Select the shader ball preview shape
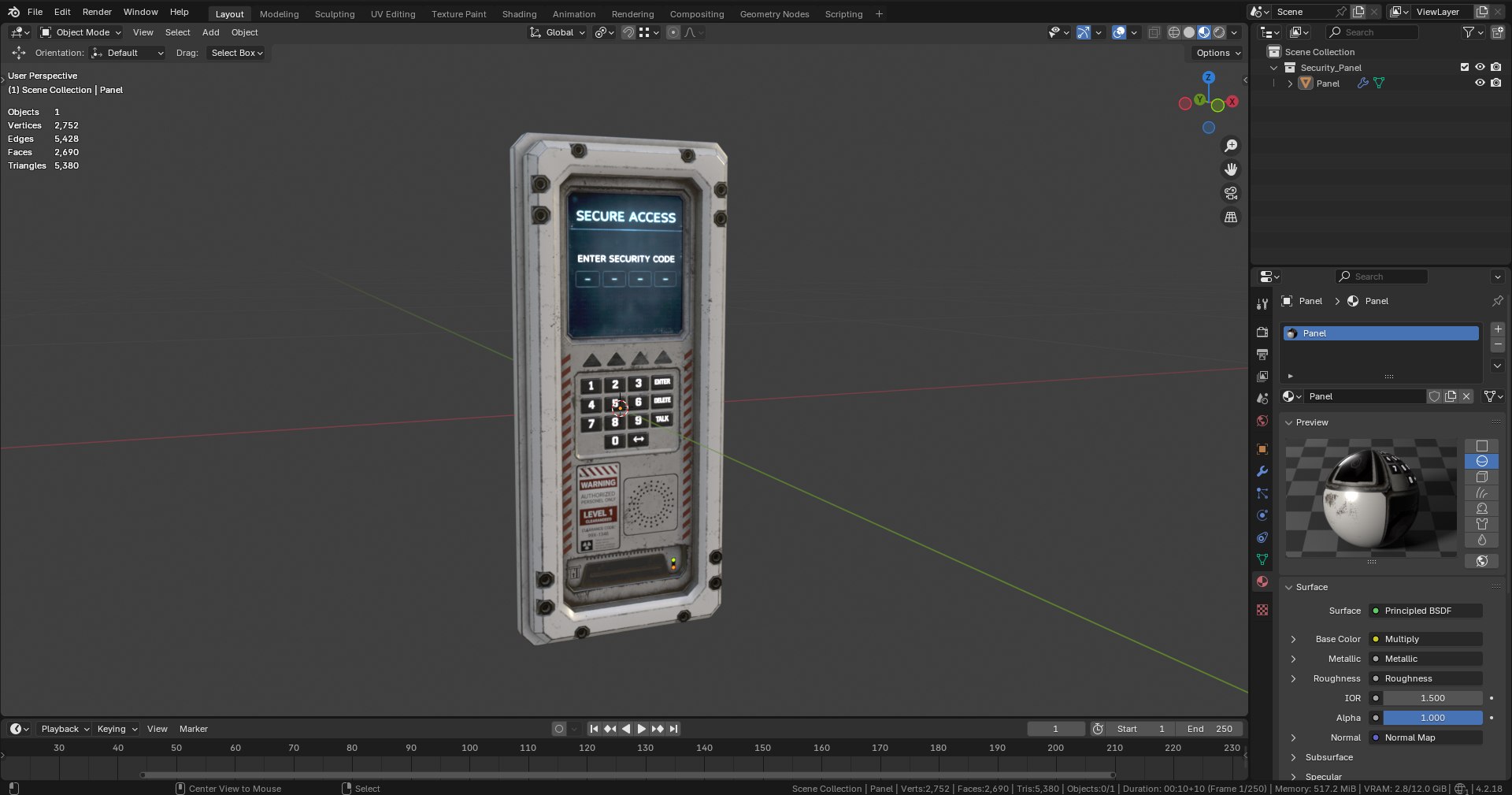This screenshot has height=795, width=1512. (1481, 508)
